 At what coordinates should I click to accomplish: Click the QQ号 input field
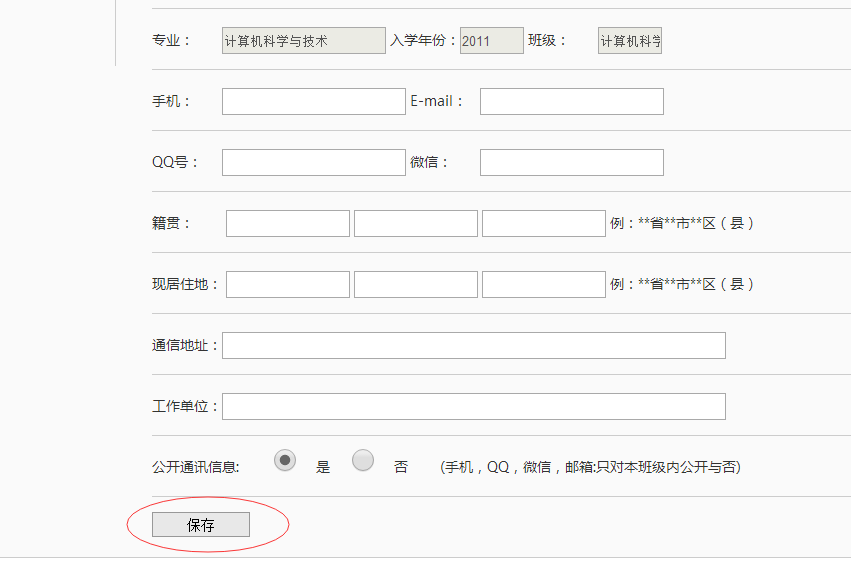(x=313, y=163)
